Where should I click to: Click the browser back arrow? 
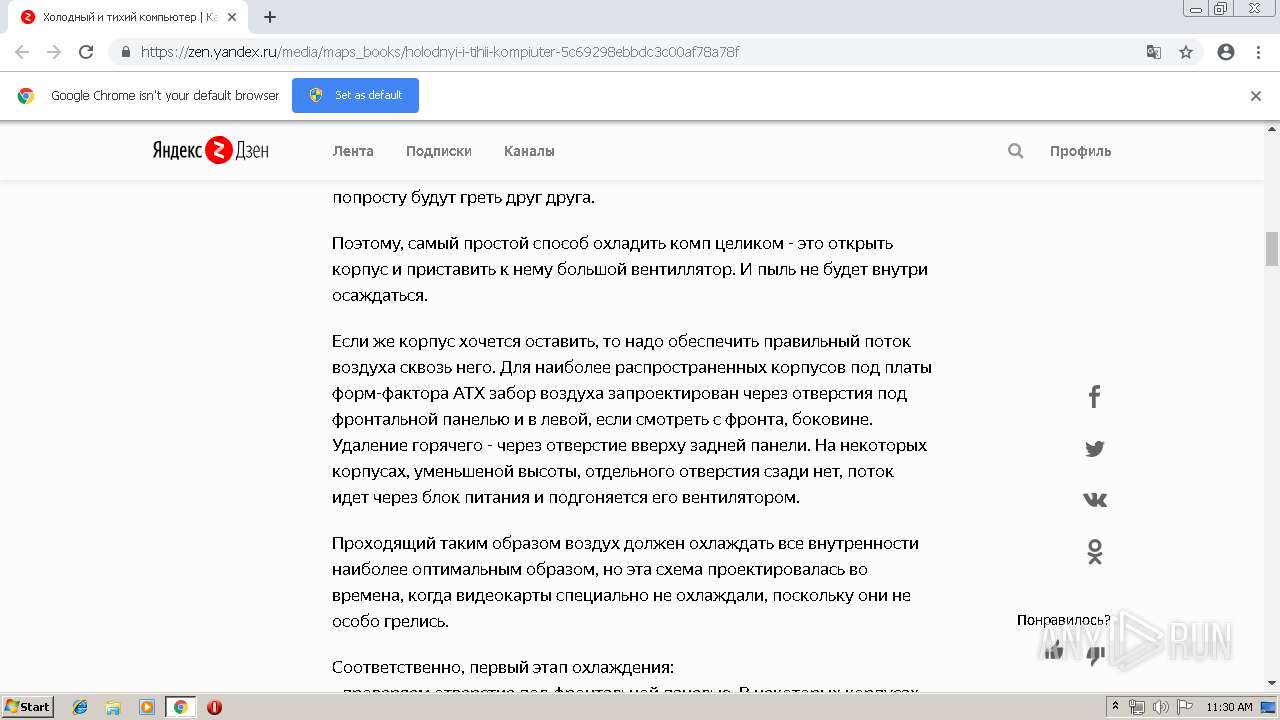pyautogui.click(x=22, y=52)
